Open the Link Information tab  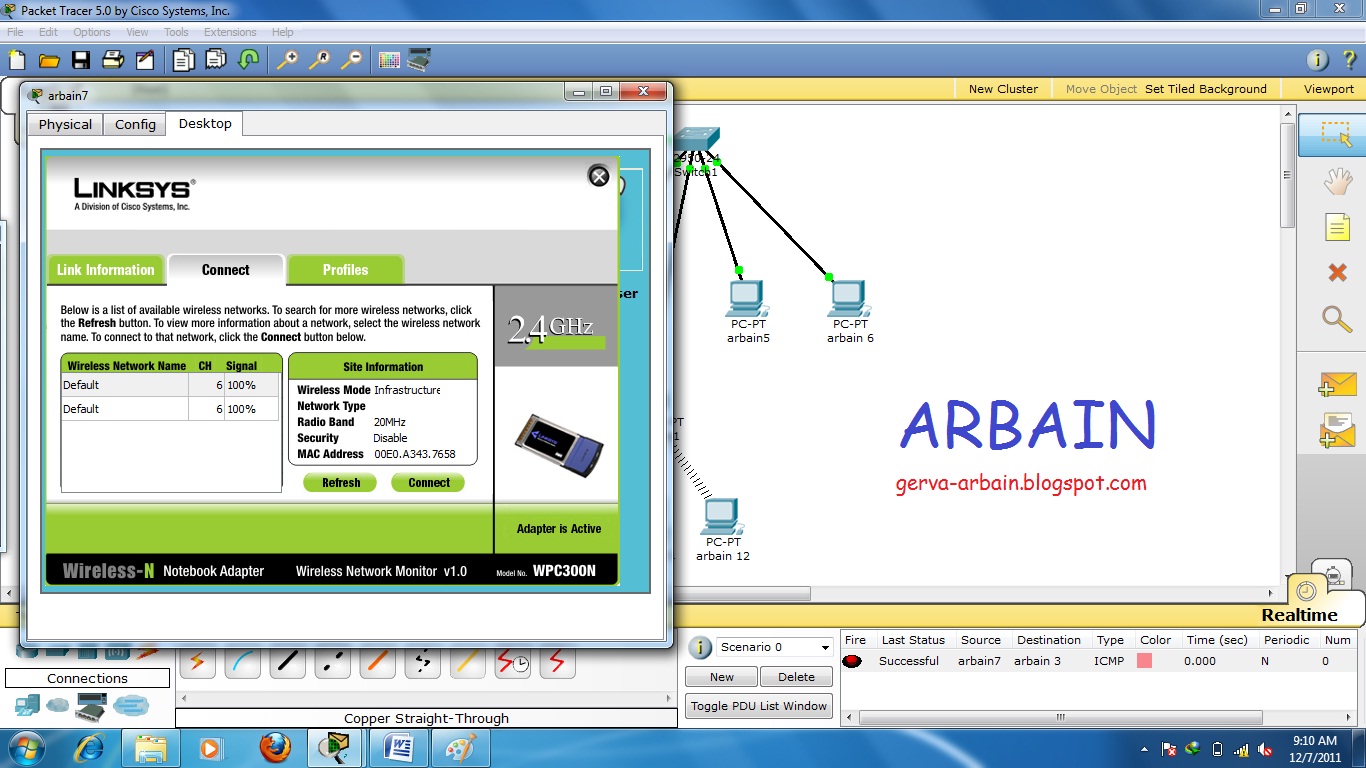click(106, 270)
